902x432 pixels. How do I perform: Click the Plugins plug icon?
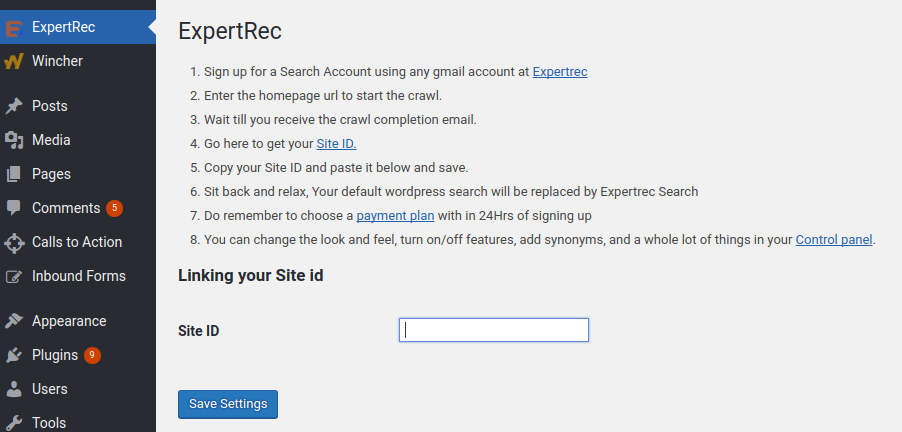[x=14, y=355]
